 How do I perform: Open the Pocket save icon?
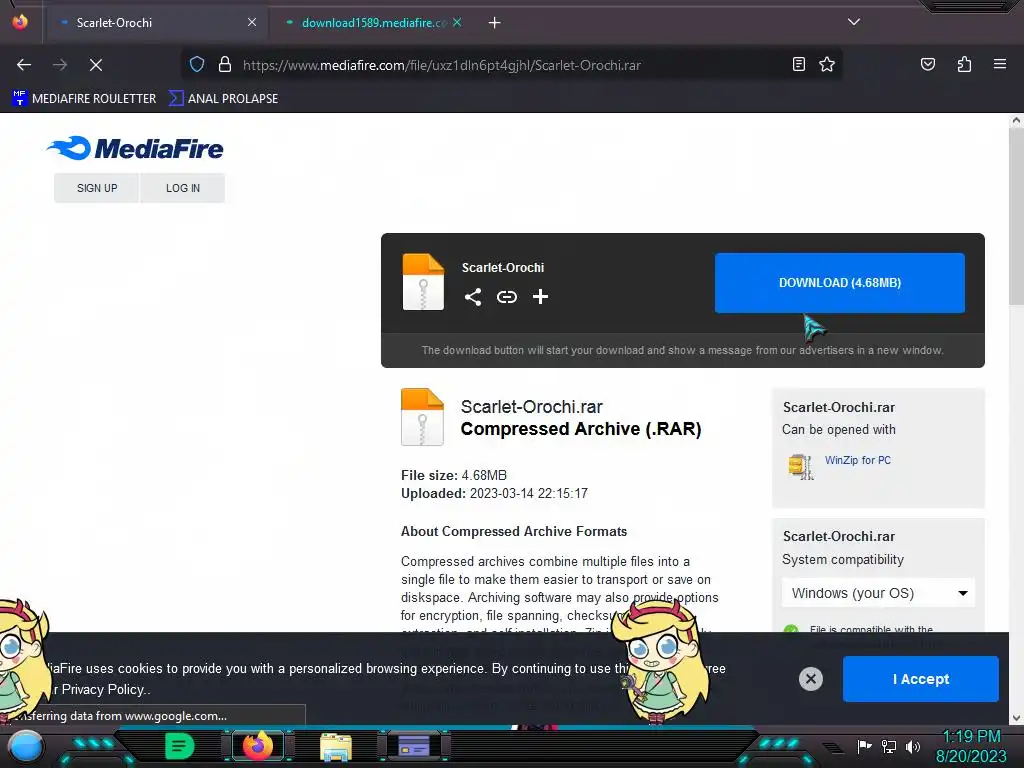click(928, 64)
